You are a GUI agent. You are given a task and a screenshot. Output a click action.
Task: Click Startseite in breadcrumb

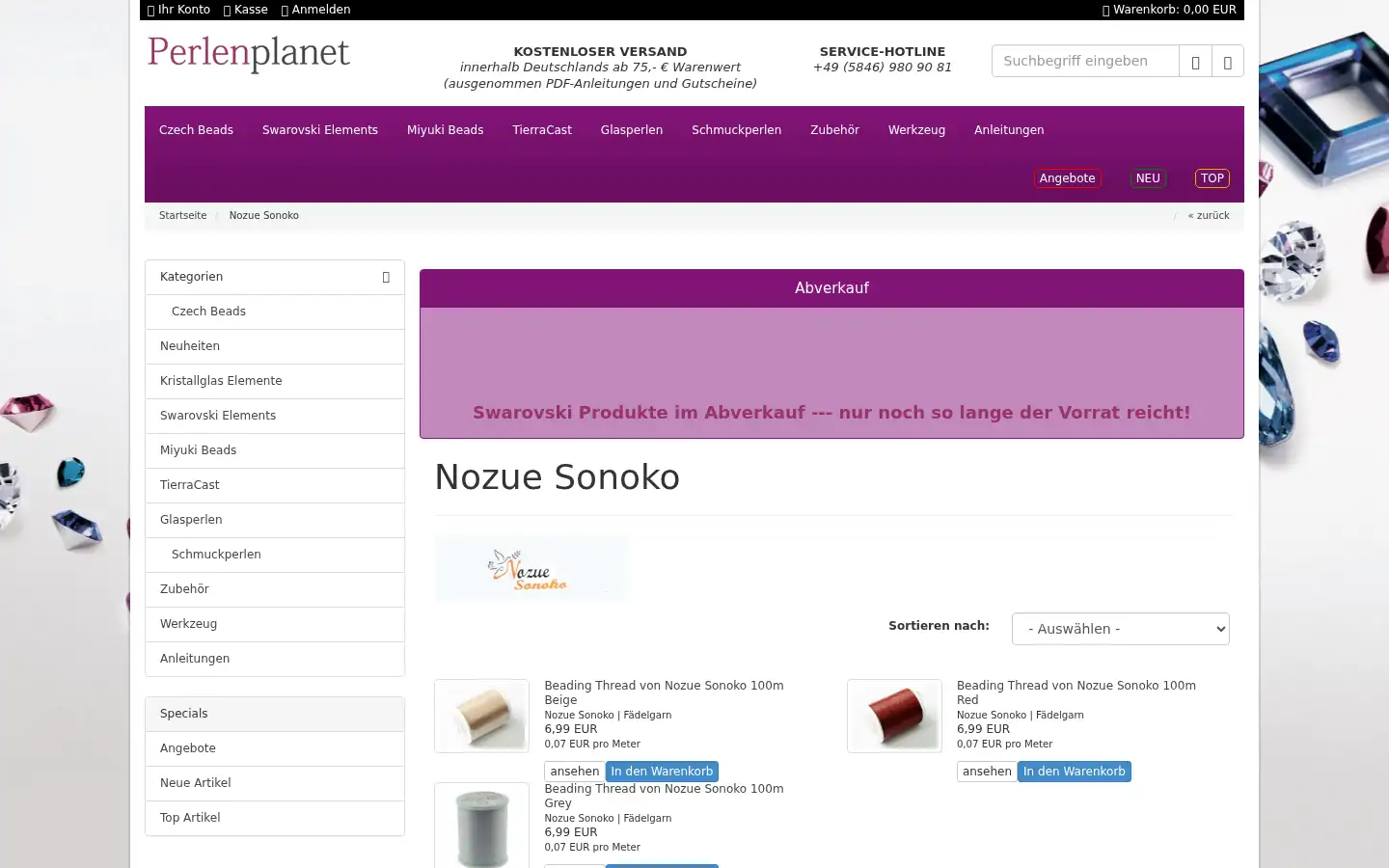182,216
